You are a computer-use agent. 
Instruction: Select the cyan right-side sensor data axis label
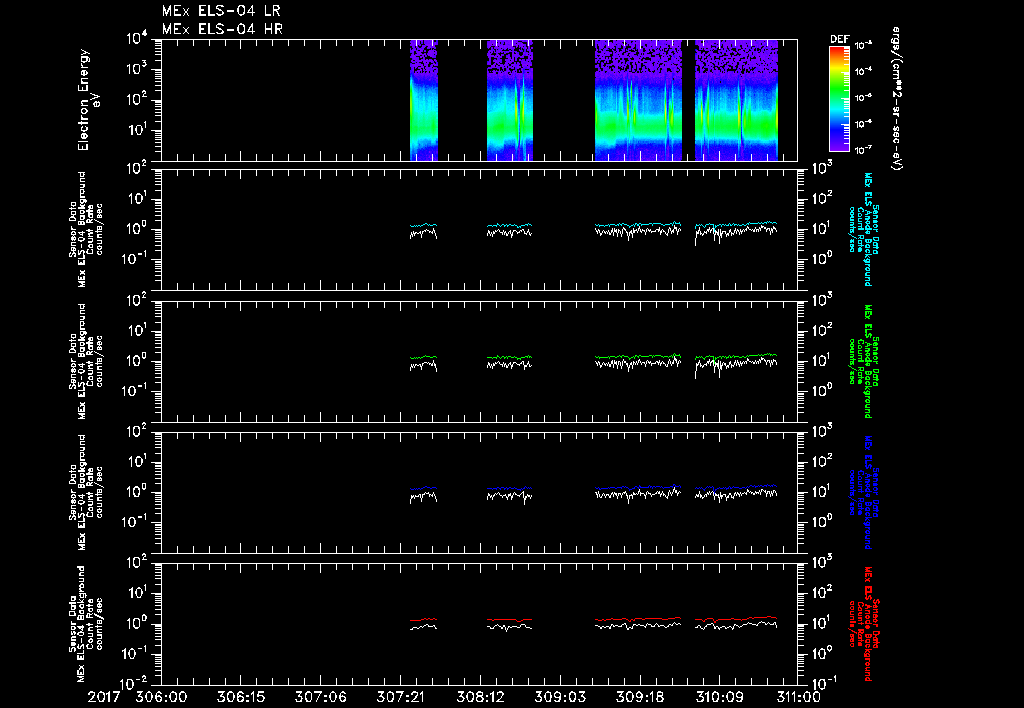point(863,229)
